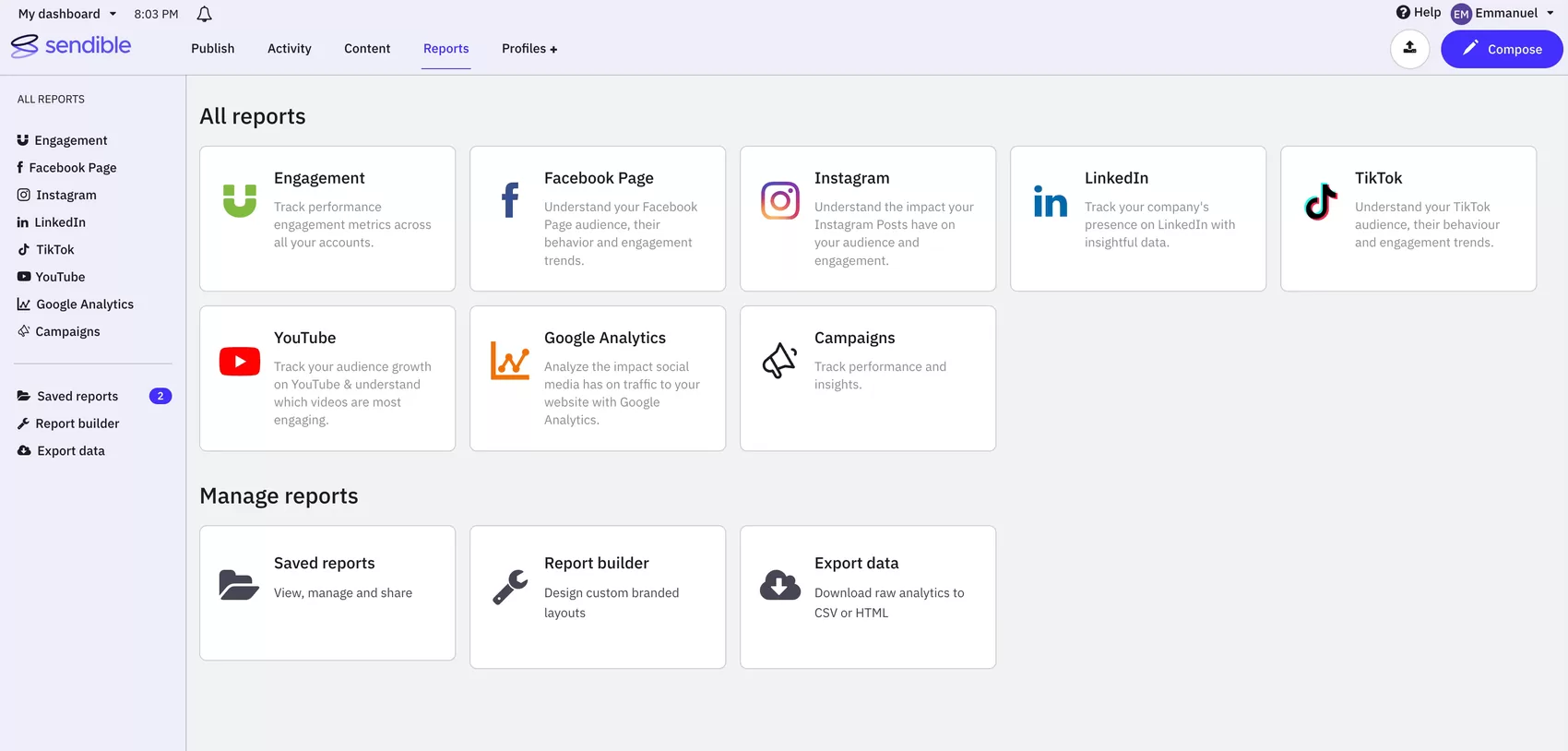
Task: Click the Export data cloud icon
Action: (x=780, y=585)
